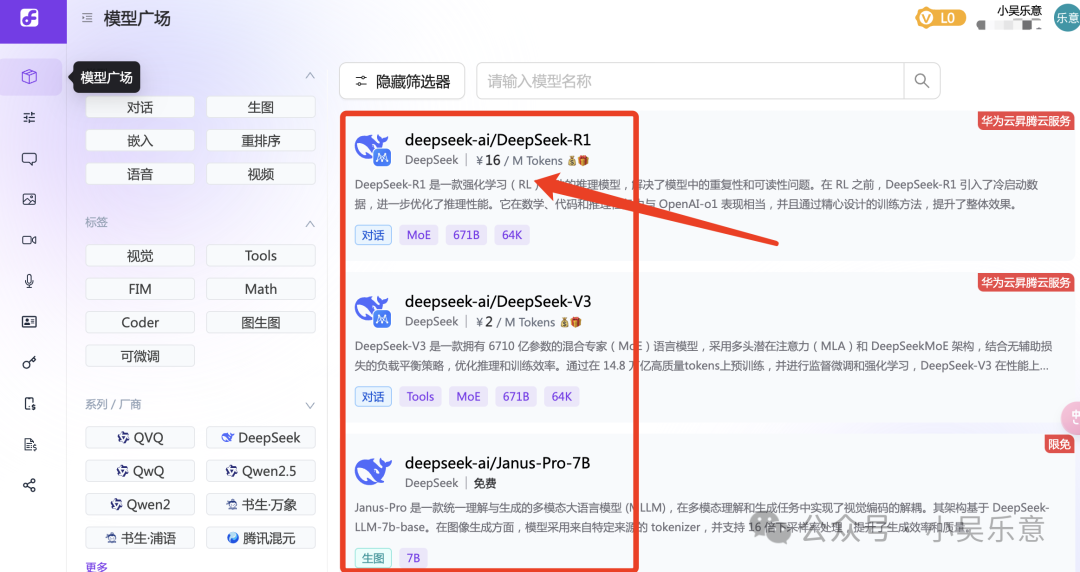Toggle the 可微调 tag filter
1080x572 pixels.
pyautogui.click(x=140, y=356)
